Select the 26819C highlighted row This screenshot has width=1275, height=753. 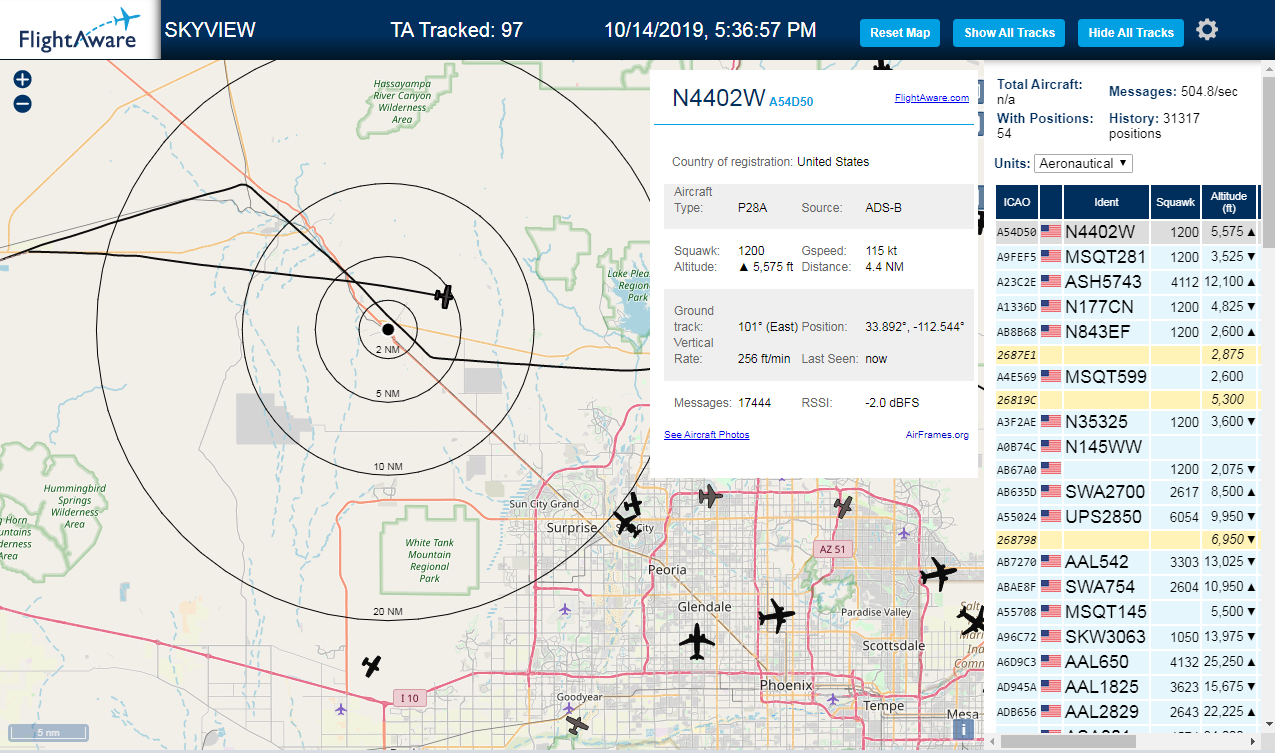1127,400
